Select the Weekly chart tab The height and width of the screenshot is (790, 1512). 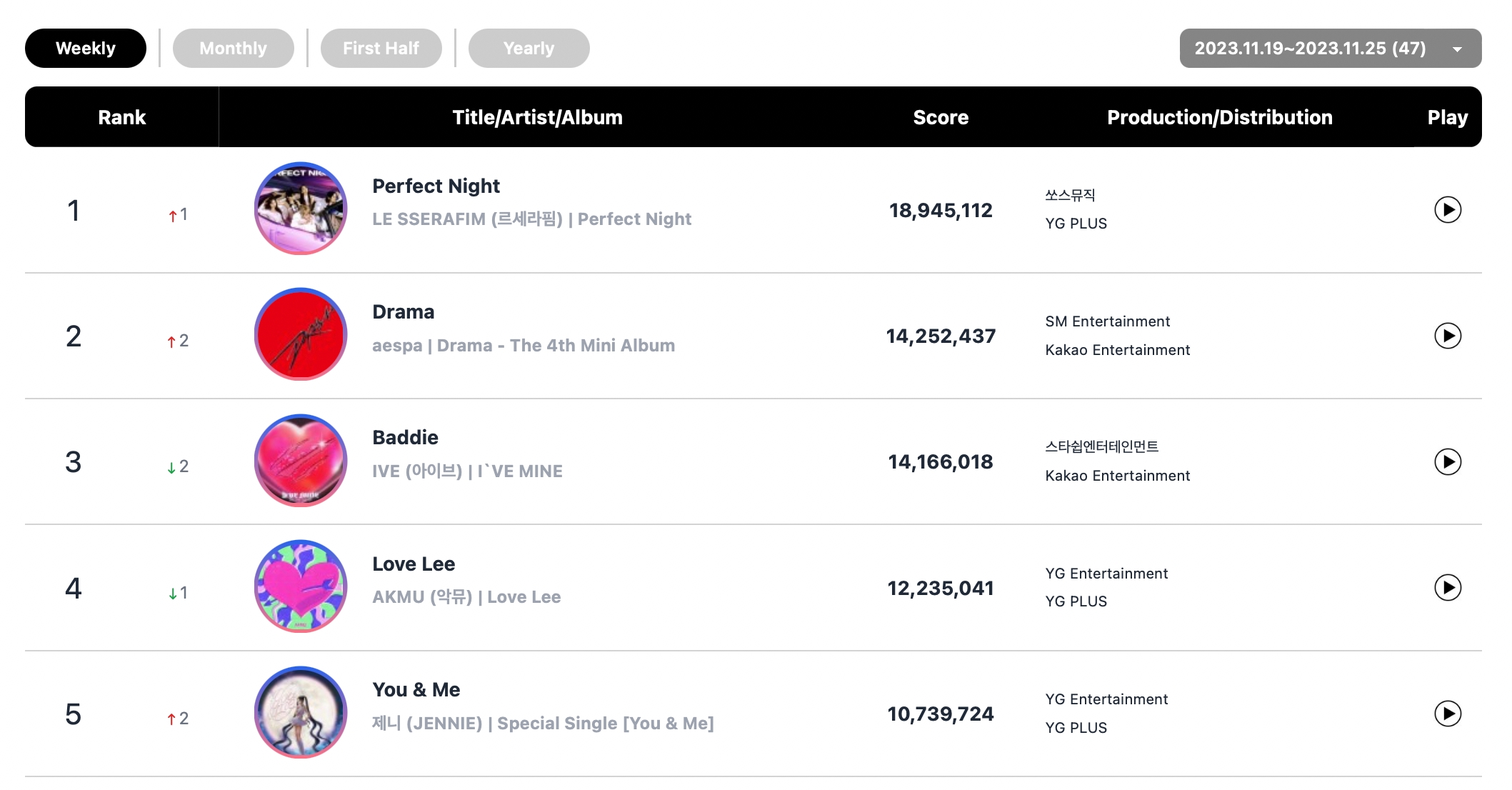(x=86, y=49)
